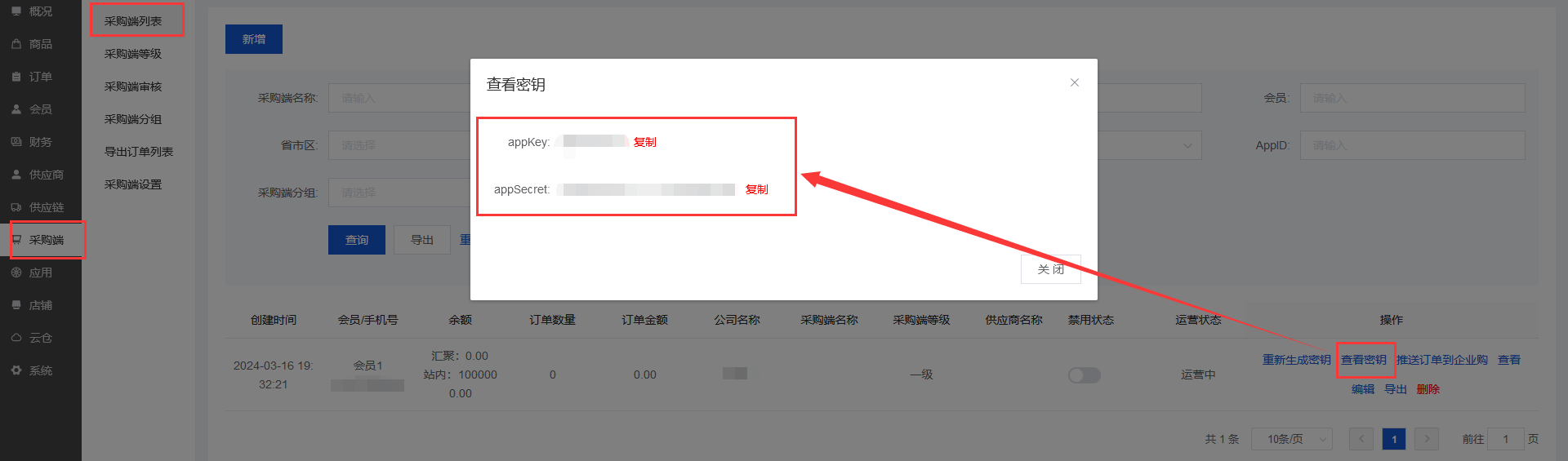The height and width of the screenshot is (461, 1568).
Task: Click the 一级 level cell
Action: coord(921,375)
